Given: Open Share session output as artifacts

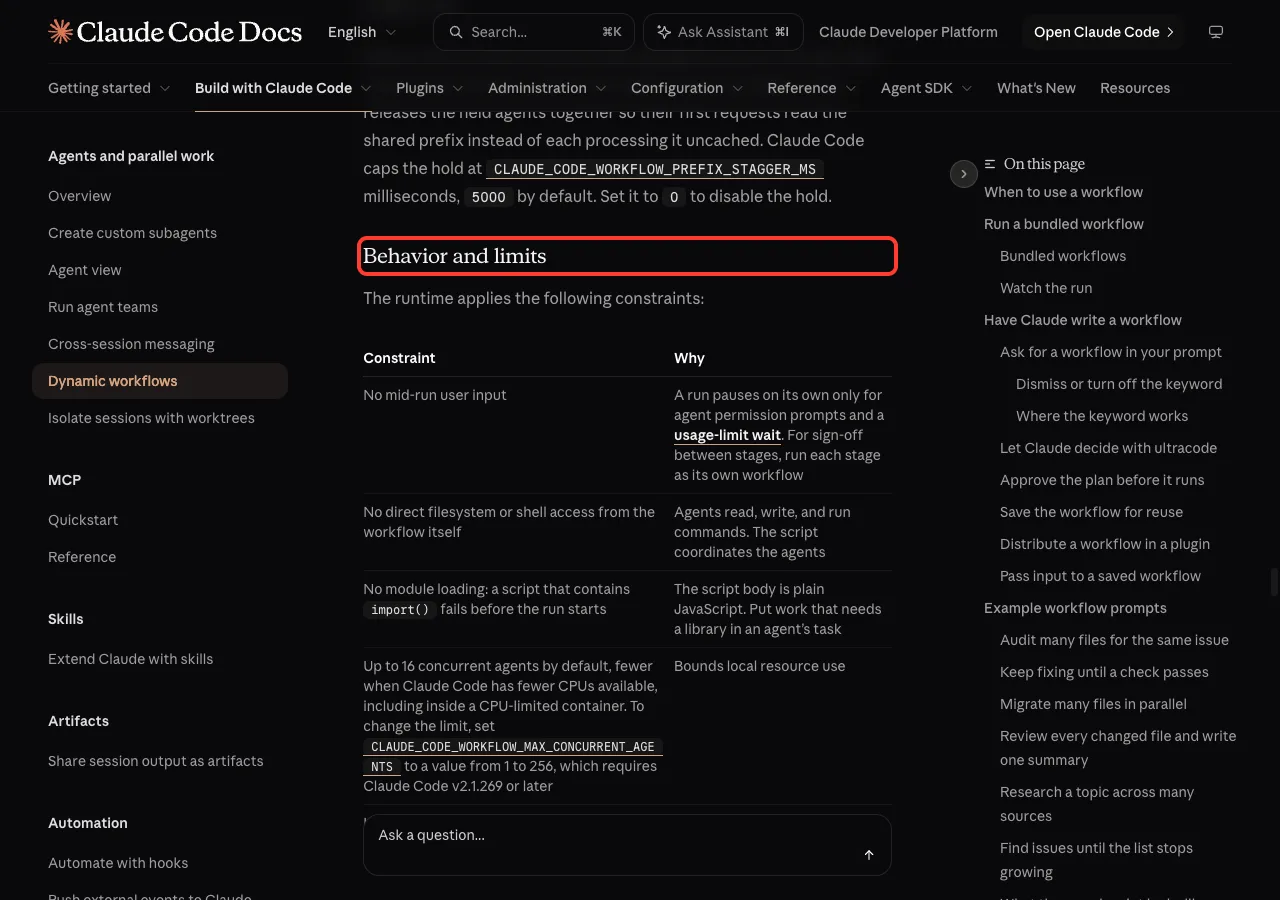Looking at the screenshot, I should [x=156, y=761].
